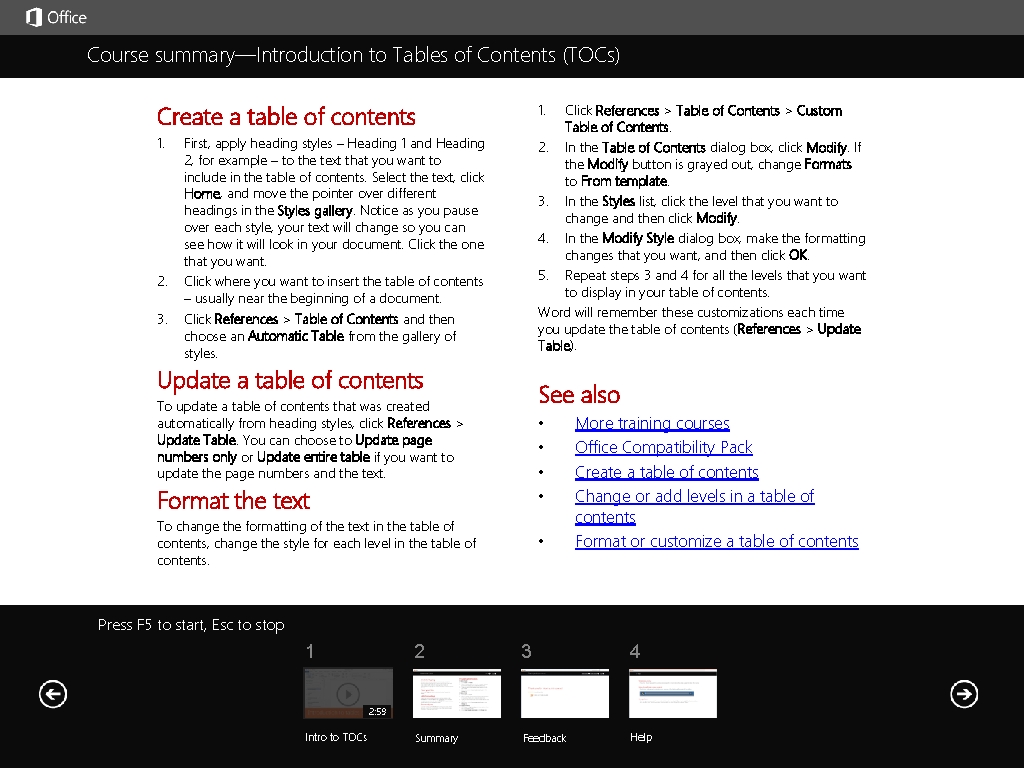Click the Help label under thumbnail 4

(641, 737)
